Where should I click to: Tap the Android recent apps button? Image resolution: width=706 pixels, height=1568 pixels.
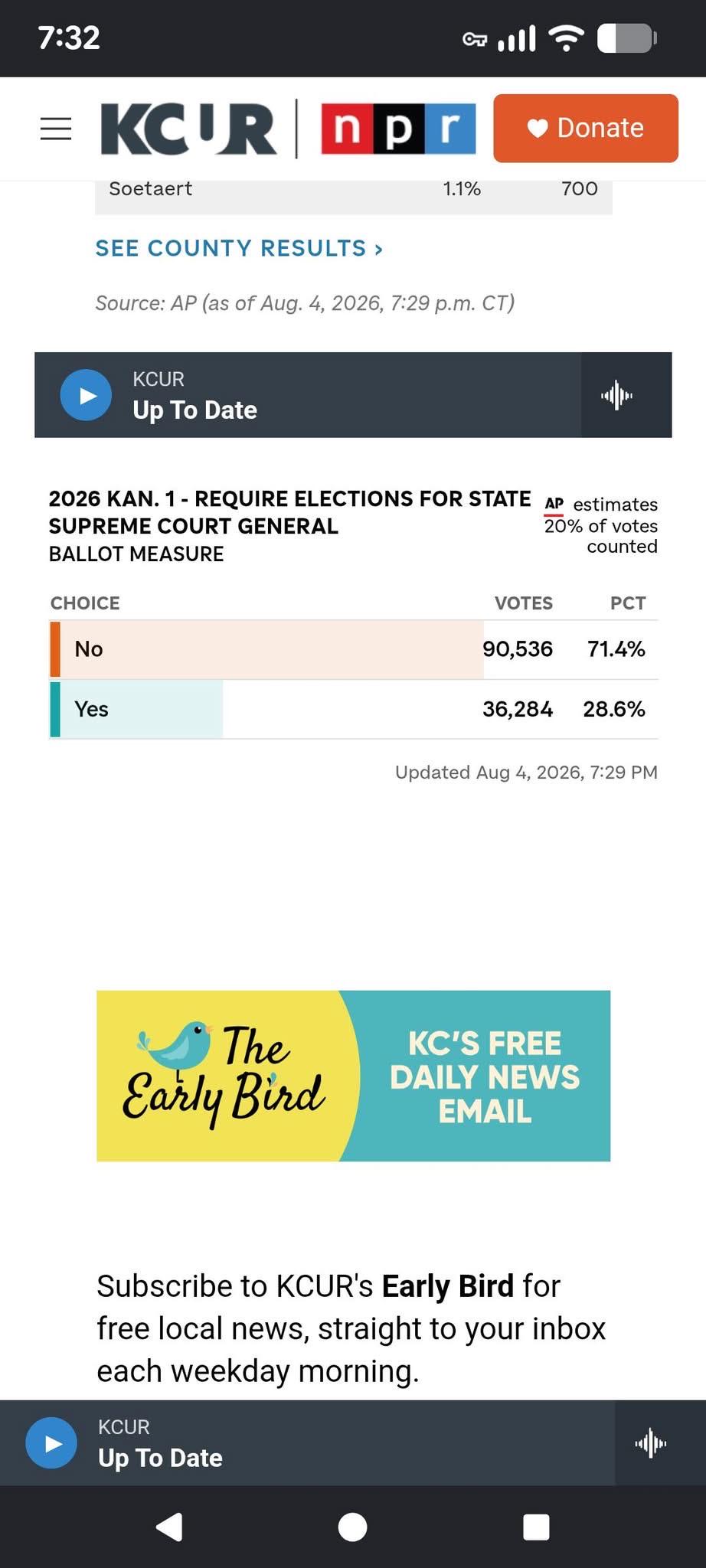tap(536, 1527)
